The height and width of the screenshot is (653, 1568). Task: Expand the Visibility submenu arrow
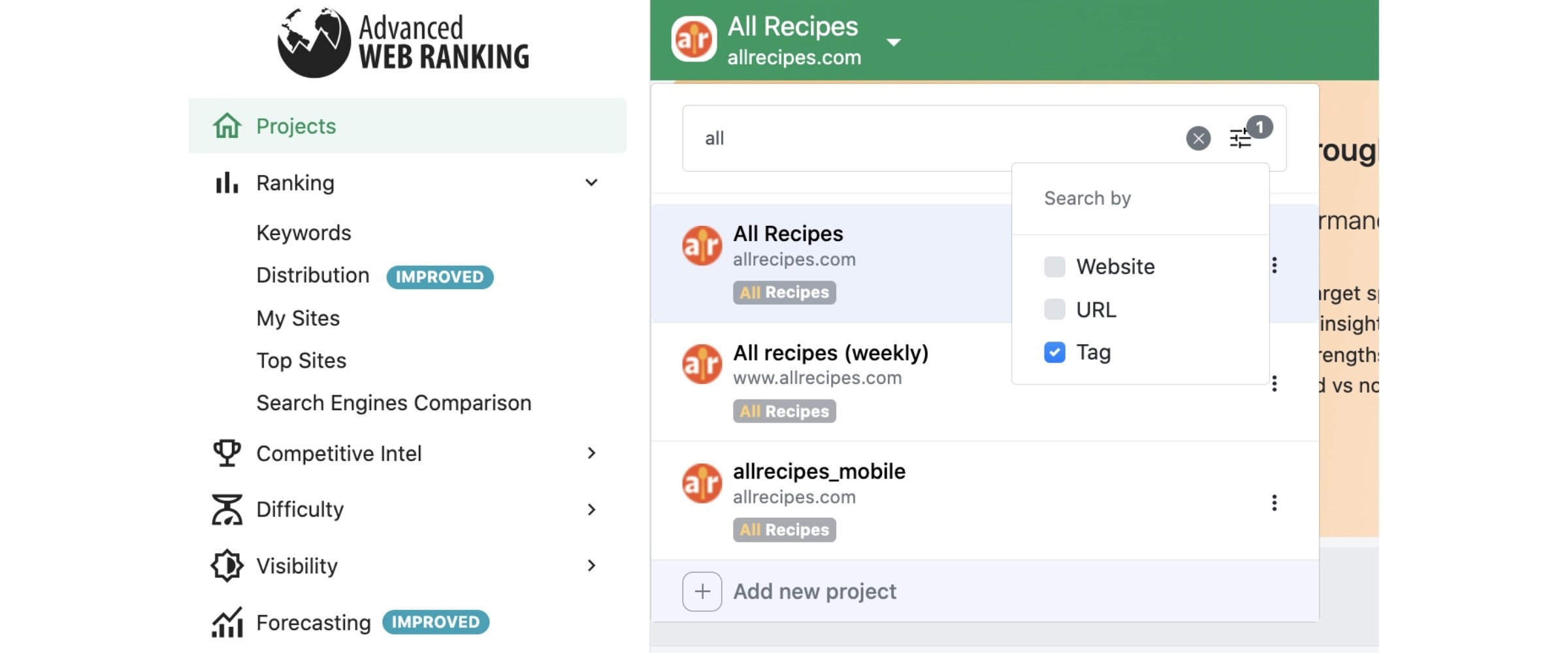591,565
